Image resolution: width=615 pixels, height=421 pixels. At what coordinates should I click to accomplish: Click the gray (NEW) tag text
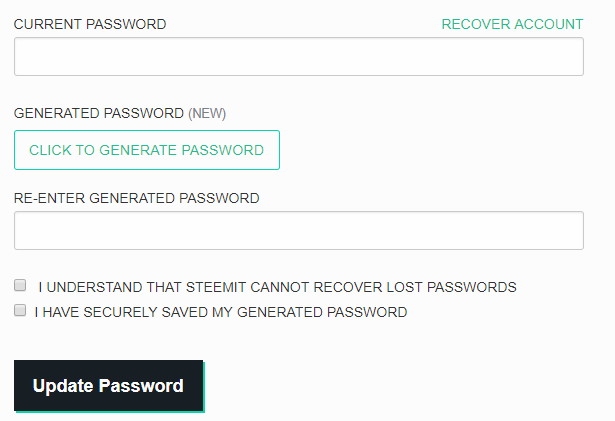point(207,114)
